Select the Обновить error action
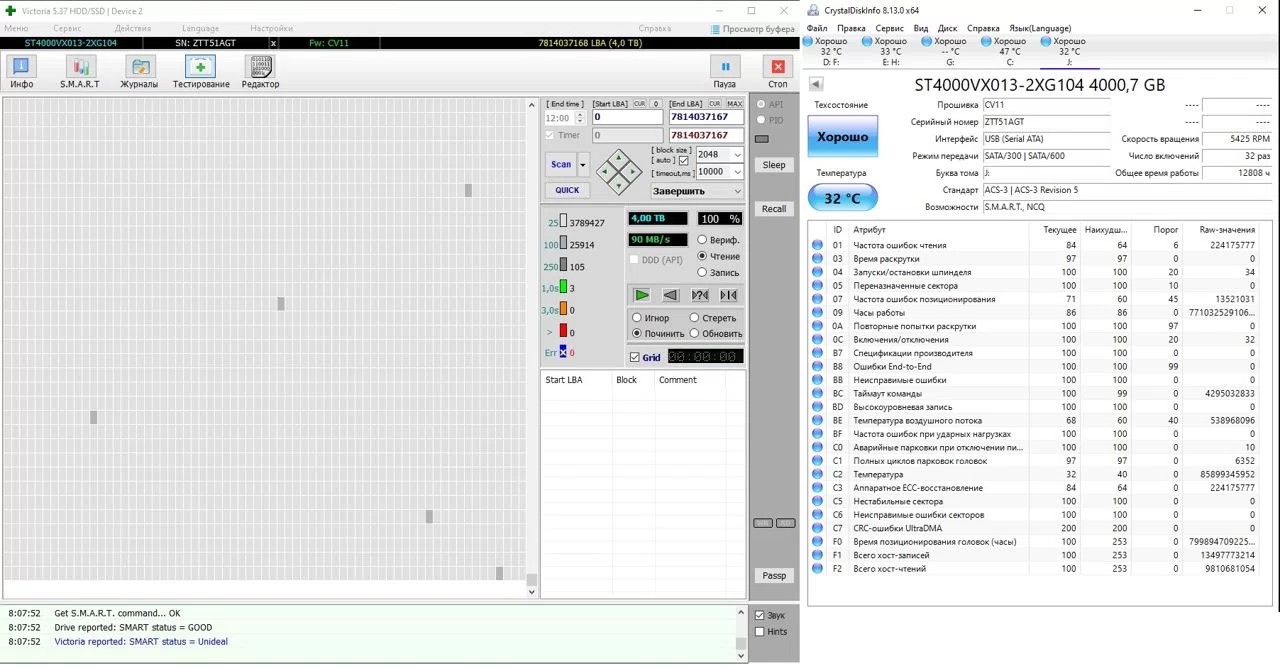This screenshot has height=666, width=1280. point(715,333)
